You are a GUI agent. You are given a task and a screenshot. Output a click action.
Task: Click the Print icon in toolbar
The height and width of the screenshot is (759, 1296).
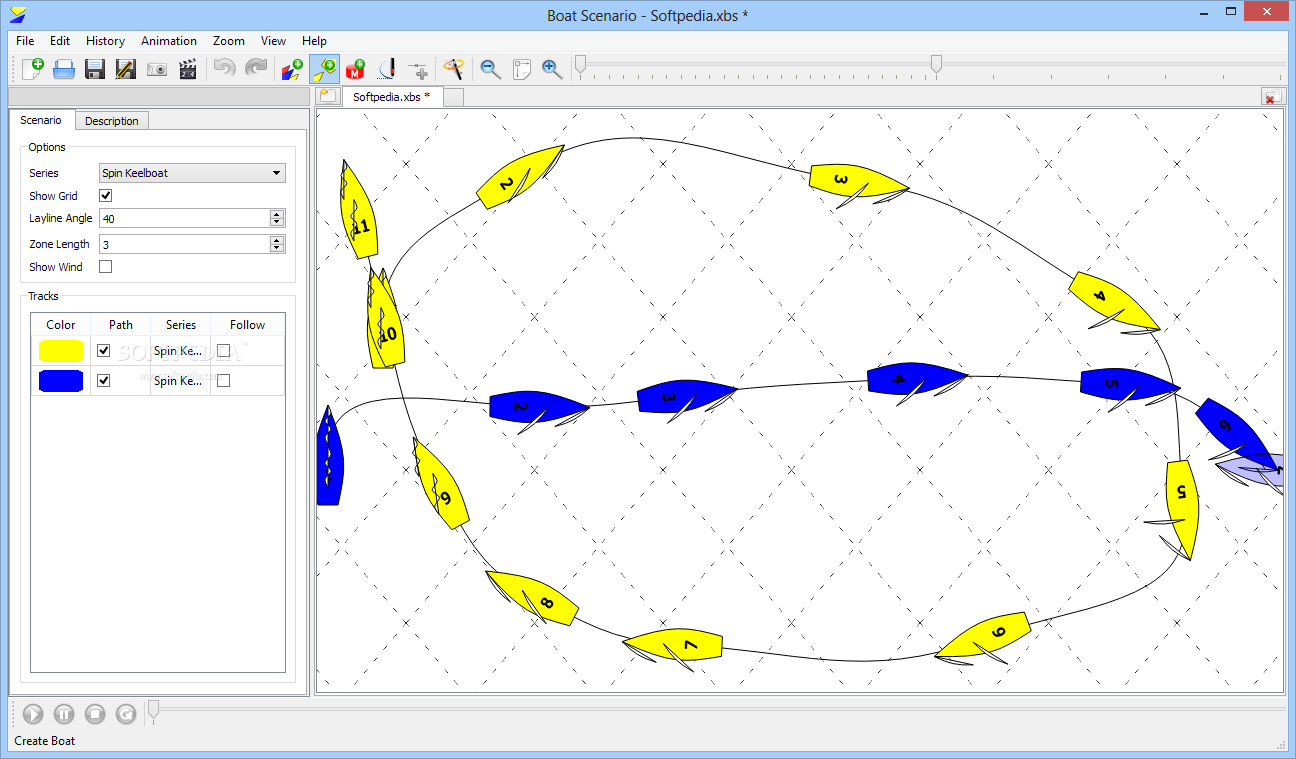[x=64, y=69]
